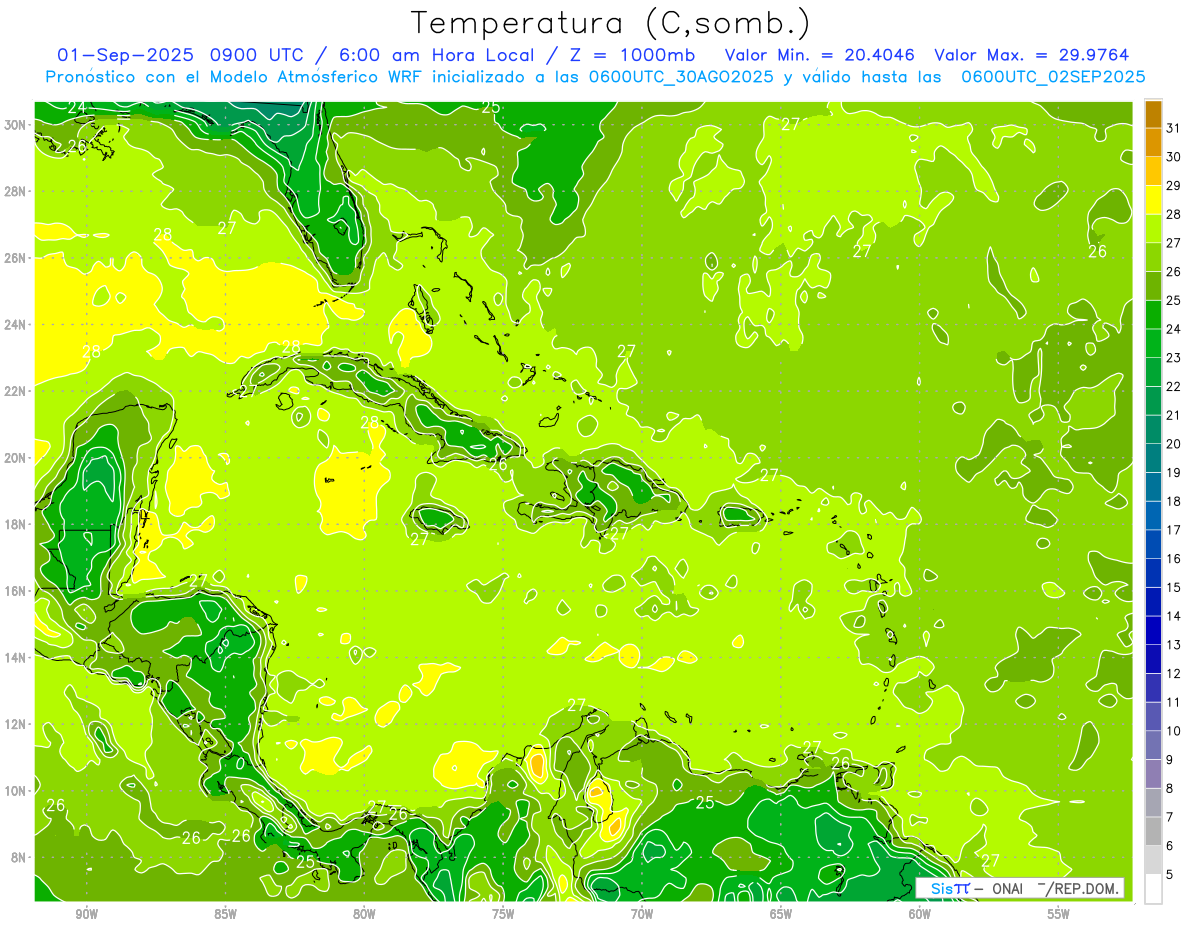This screenshot has height=927, width=1200.
Task: Click the '0600UTC_30AGO2025' initialization time
Action: (681, 77)
